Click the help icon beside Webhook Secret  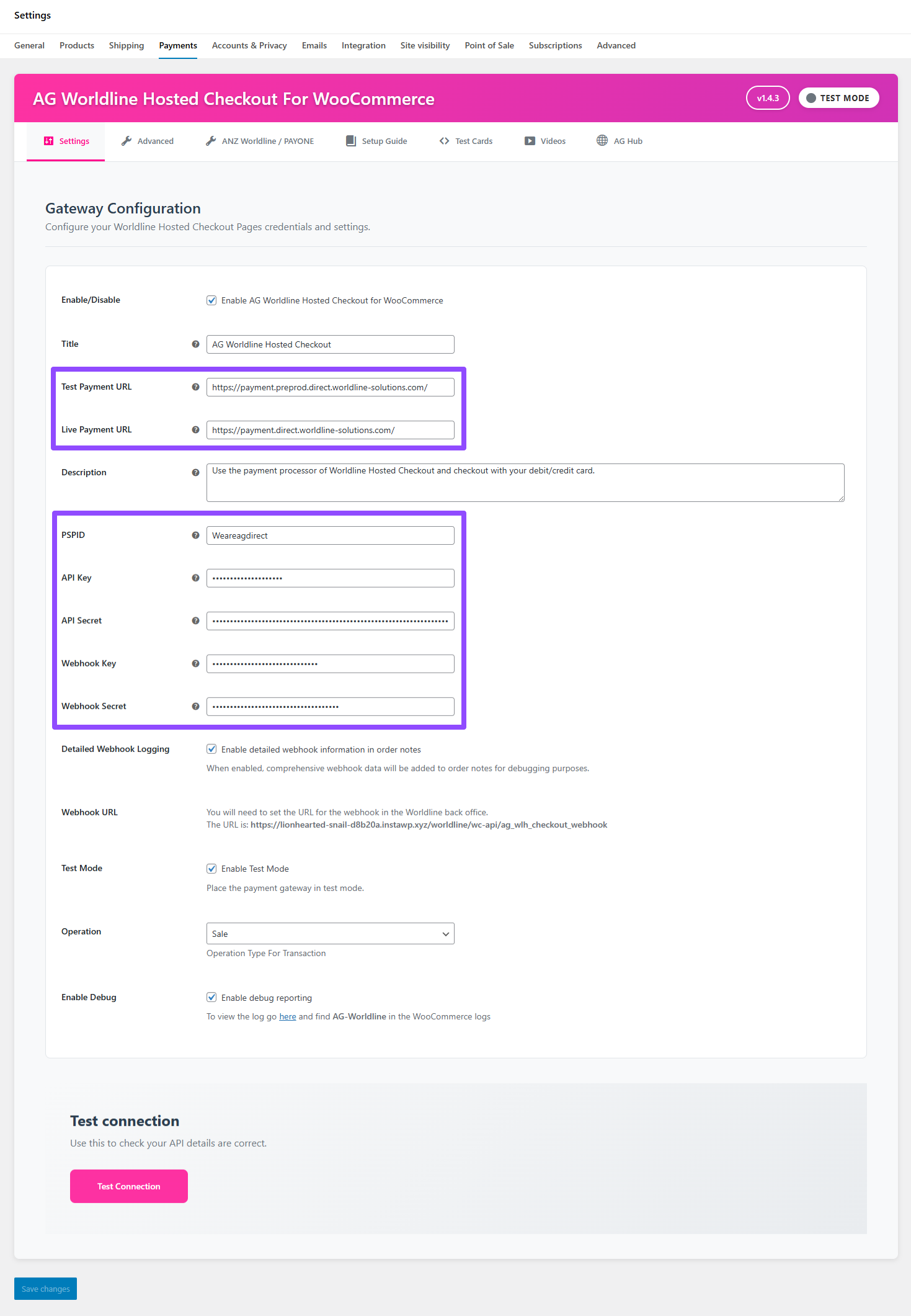[x=195, y=707]
